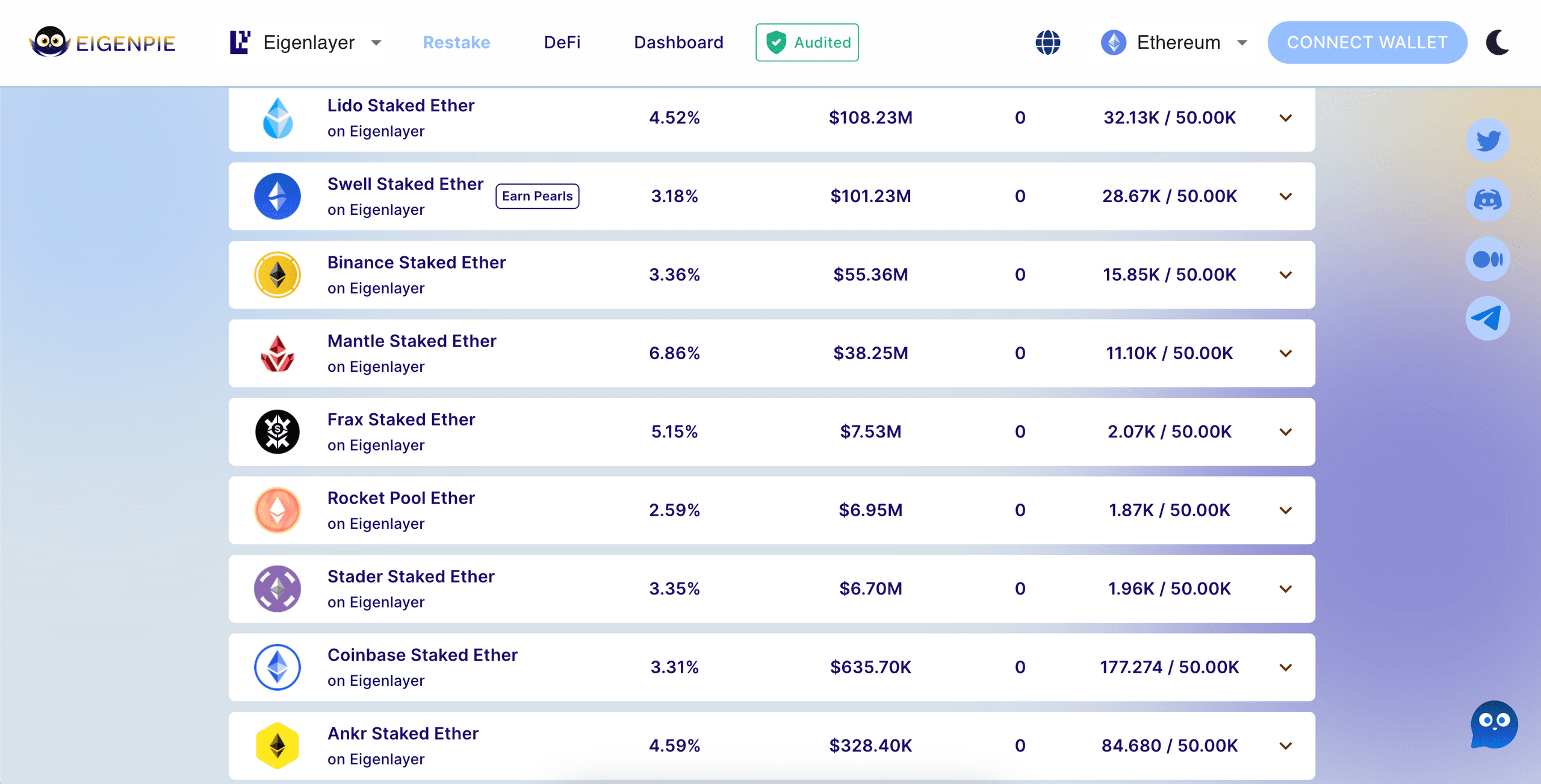Screen dimensions: 1541x784
Task: Expand the Ankr Staked Ether row
Action: (1286, 746)
